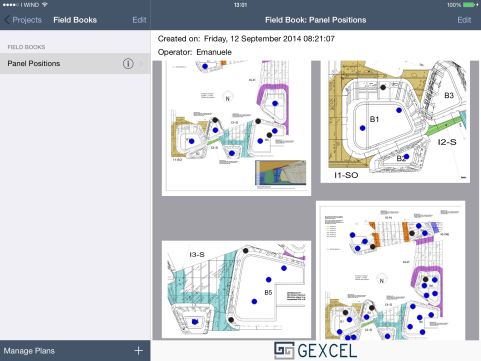Open the I3-S B5 plan thumbnail
This screenshot has height=361, width=481.
(x=236, y=289)
